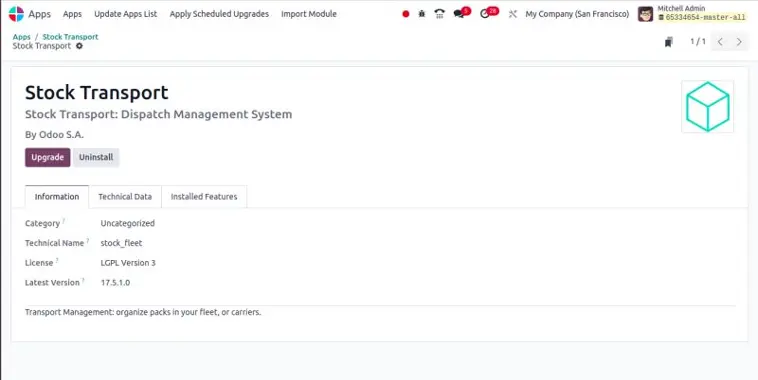Open the Odoo main apps menu icon
Viewport: 758px width, 380px height.
[x=16, y=14]
